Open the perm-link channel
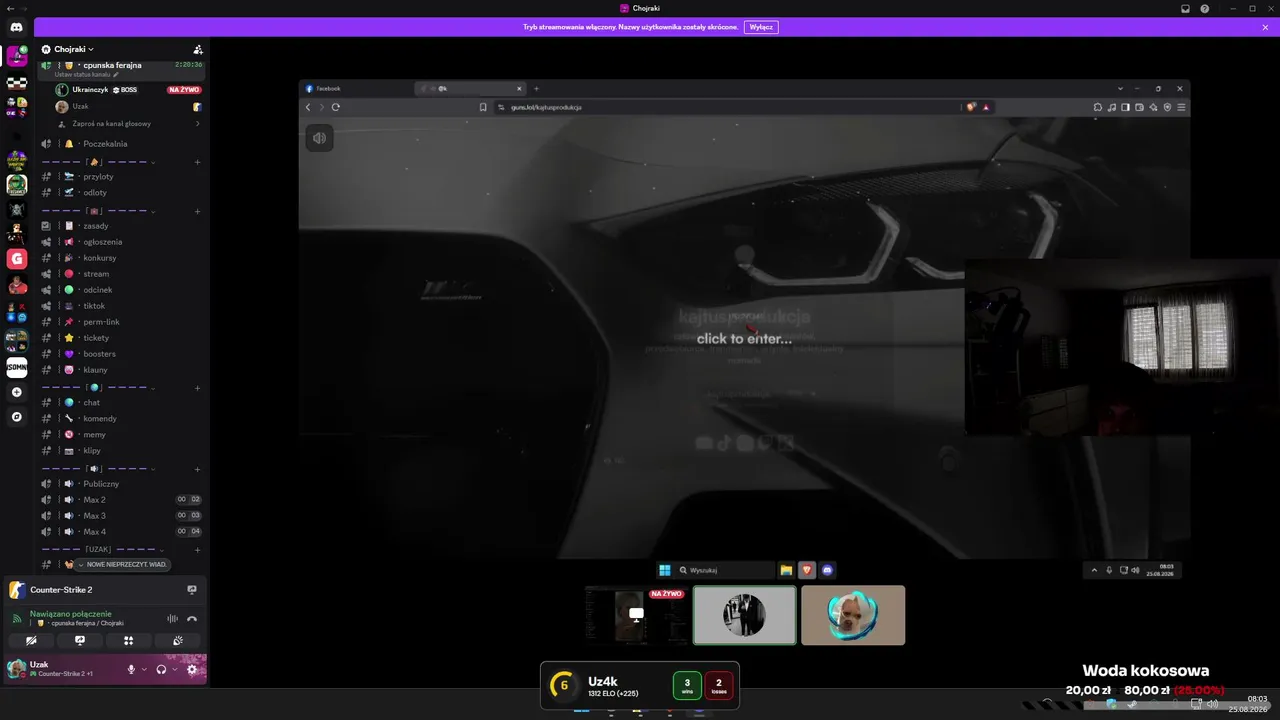This screenshot has height=720, width=1280. 122,322
